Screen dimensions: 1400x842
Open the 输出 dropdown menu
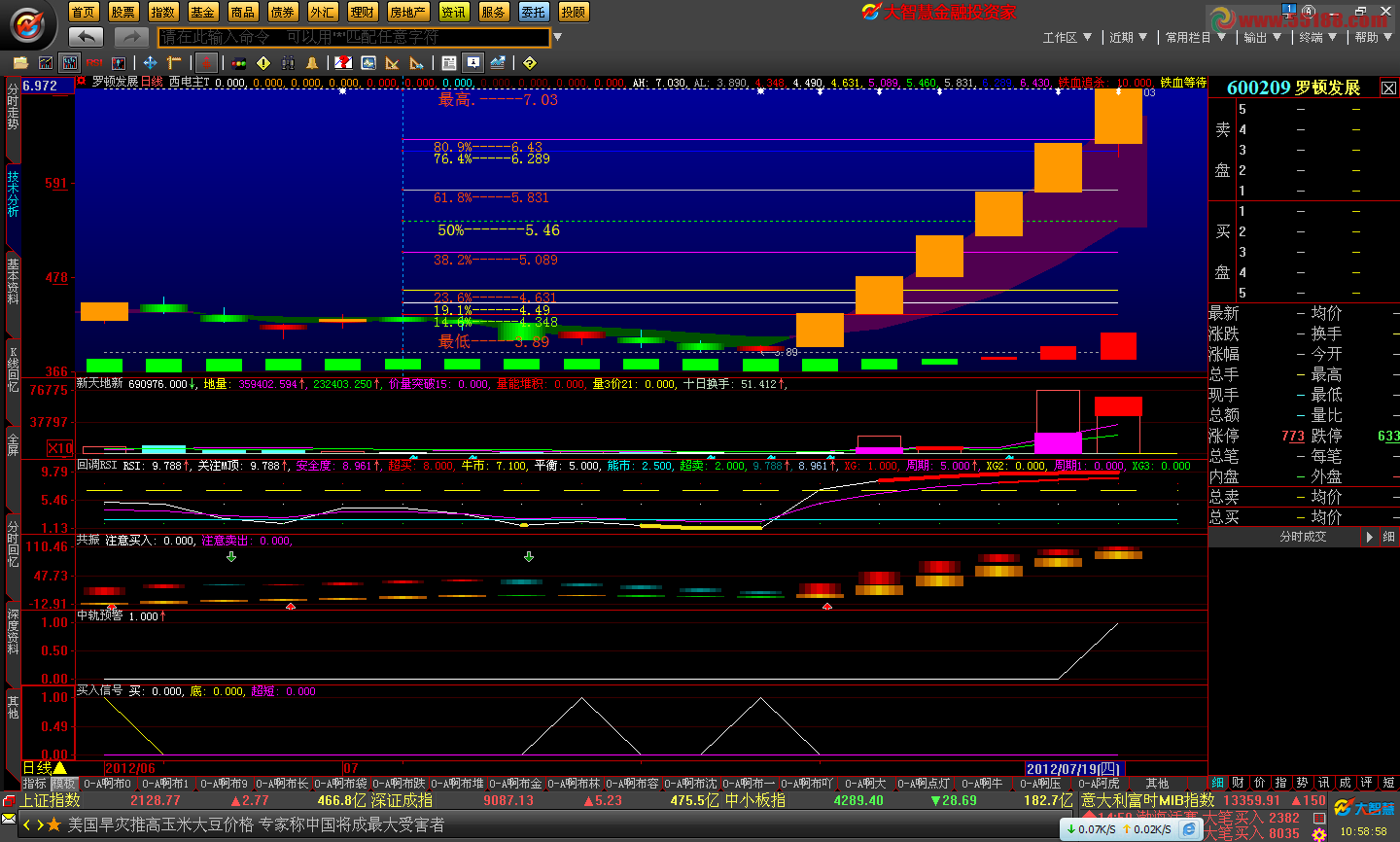[1262, 37]
